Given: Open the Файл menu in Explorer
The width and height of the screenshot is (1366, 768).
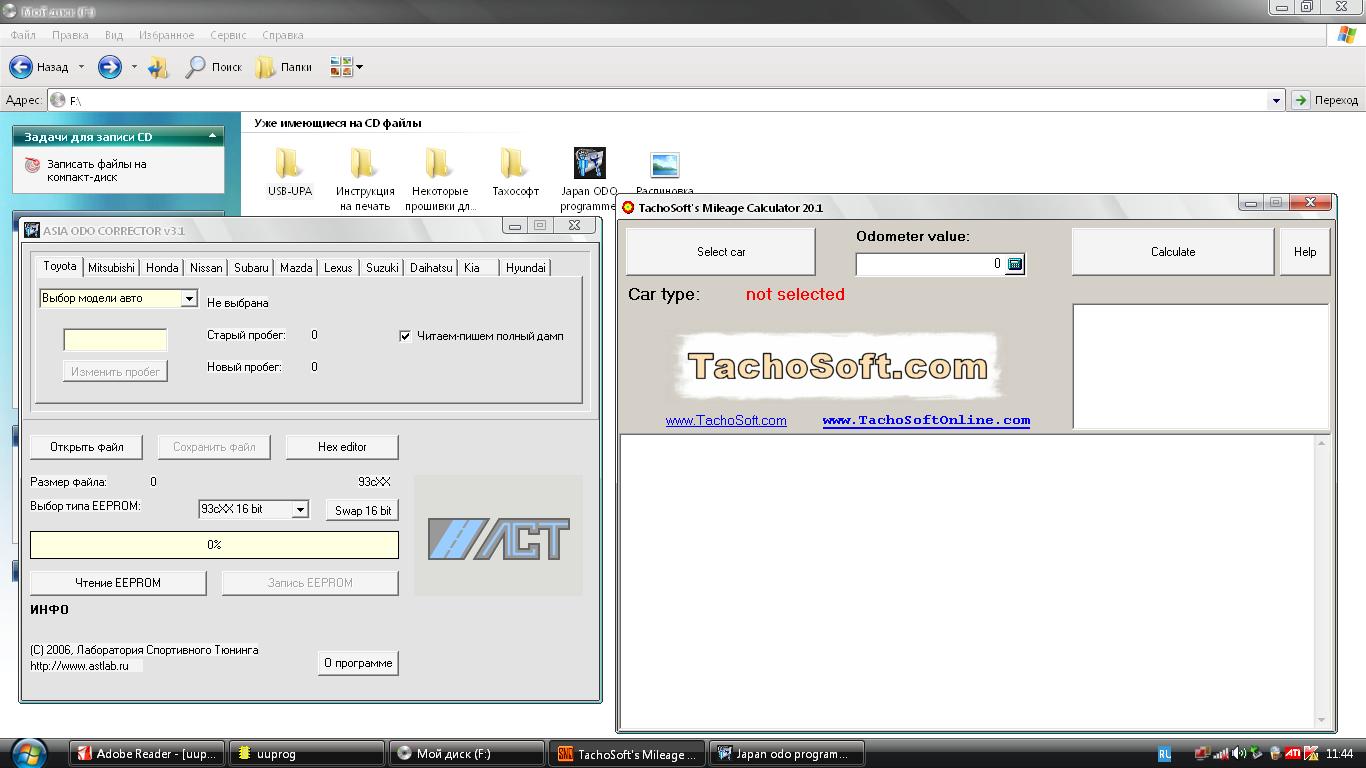Looking at the screenshot, I should tap(23, 35).
